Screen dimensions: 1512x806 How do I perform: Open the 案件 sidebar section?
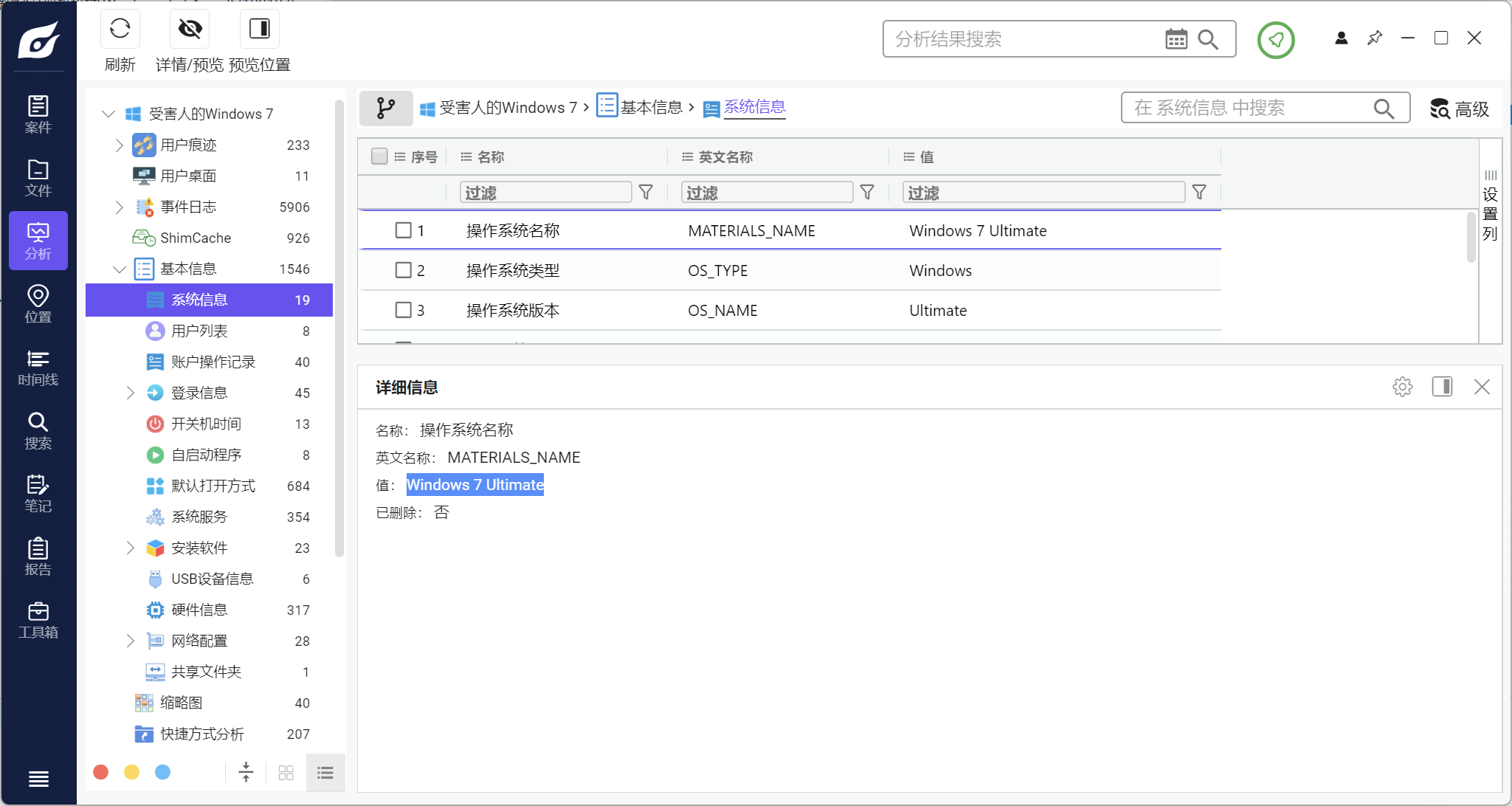coord(38,114)
